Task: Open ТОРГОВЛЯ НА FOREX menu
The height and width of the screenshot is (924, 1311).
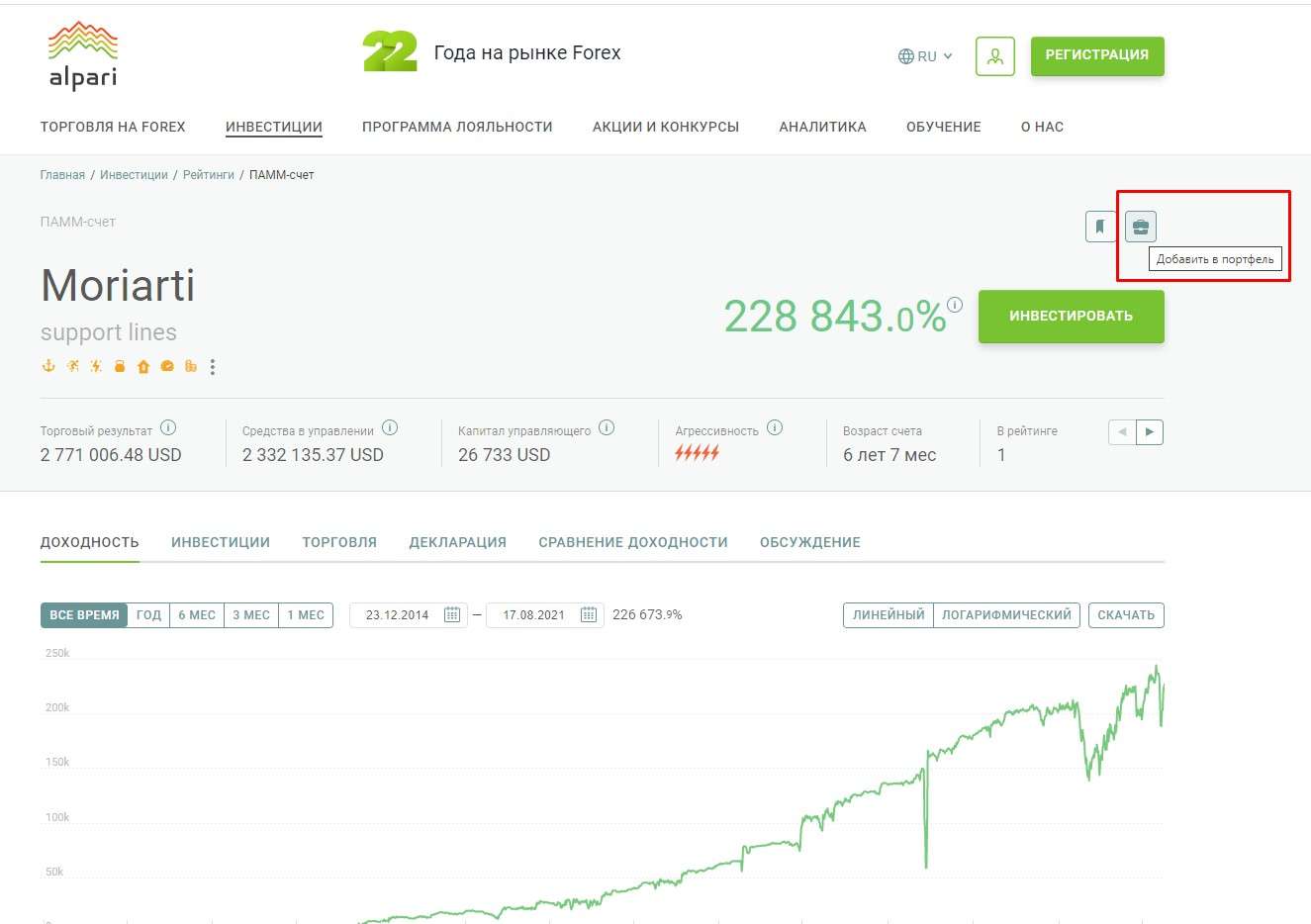Action: [113, 127]
